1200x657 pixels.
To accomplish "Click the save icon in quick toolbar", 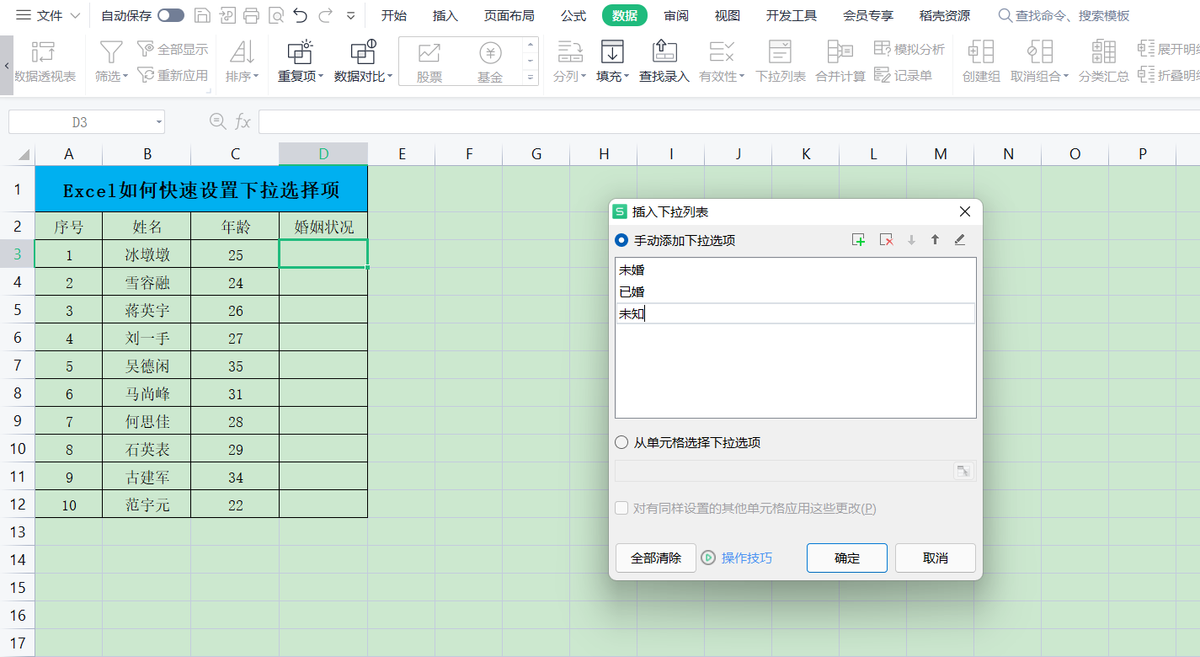I will [x=202, y=16].
